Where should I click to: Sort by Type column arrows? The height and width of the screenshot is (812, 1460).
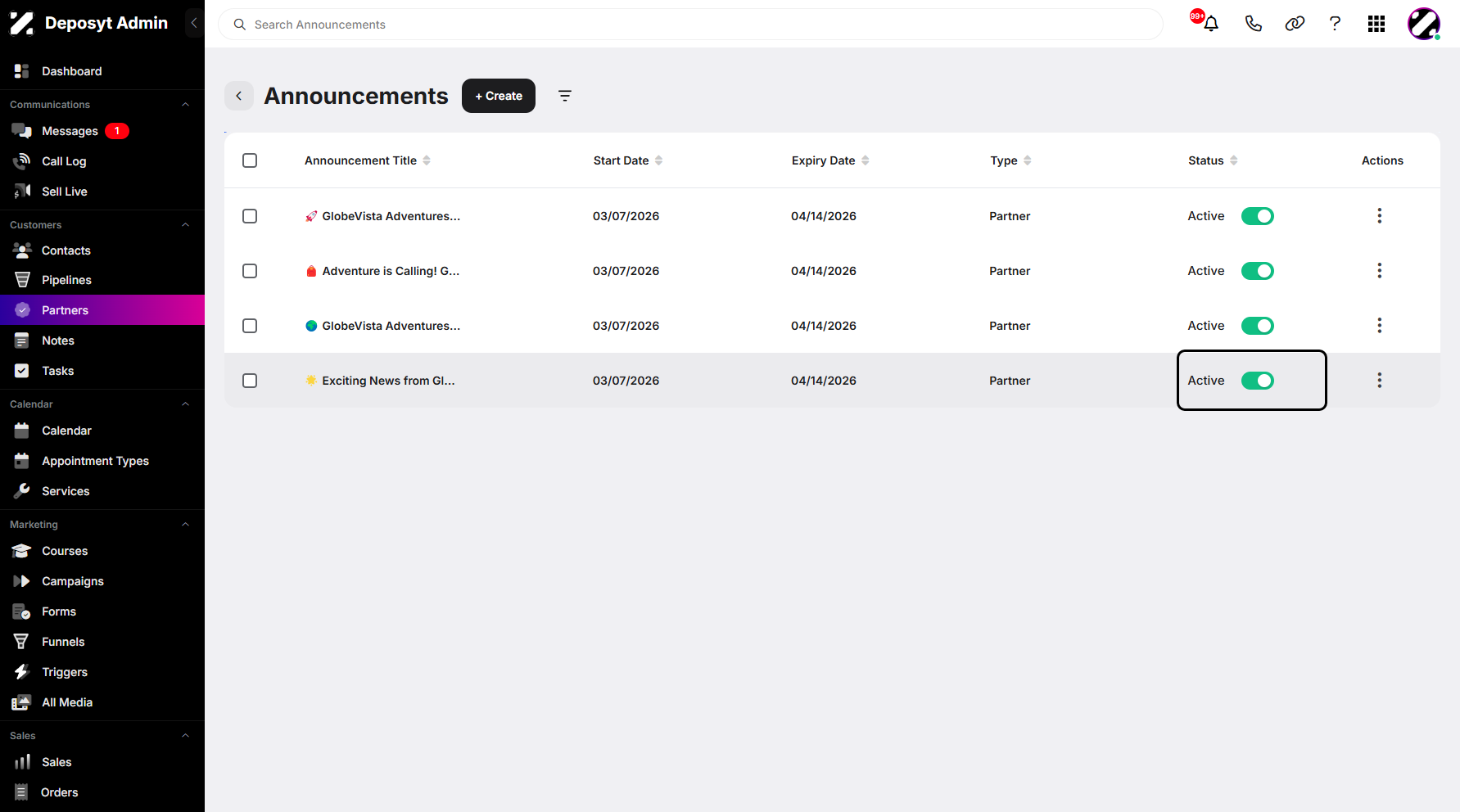point(1028,160)
